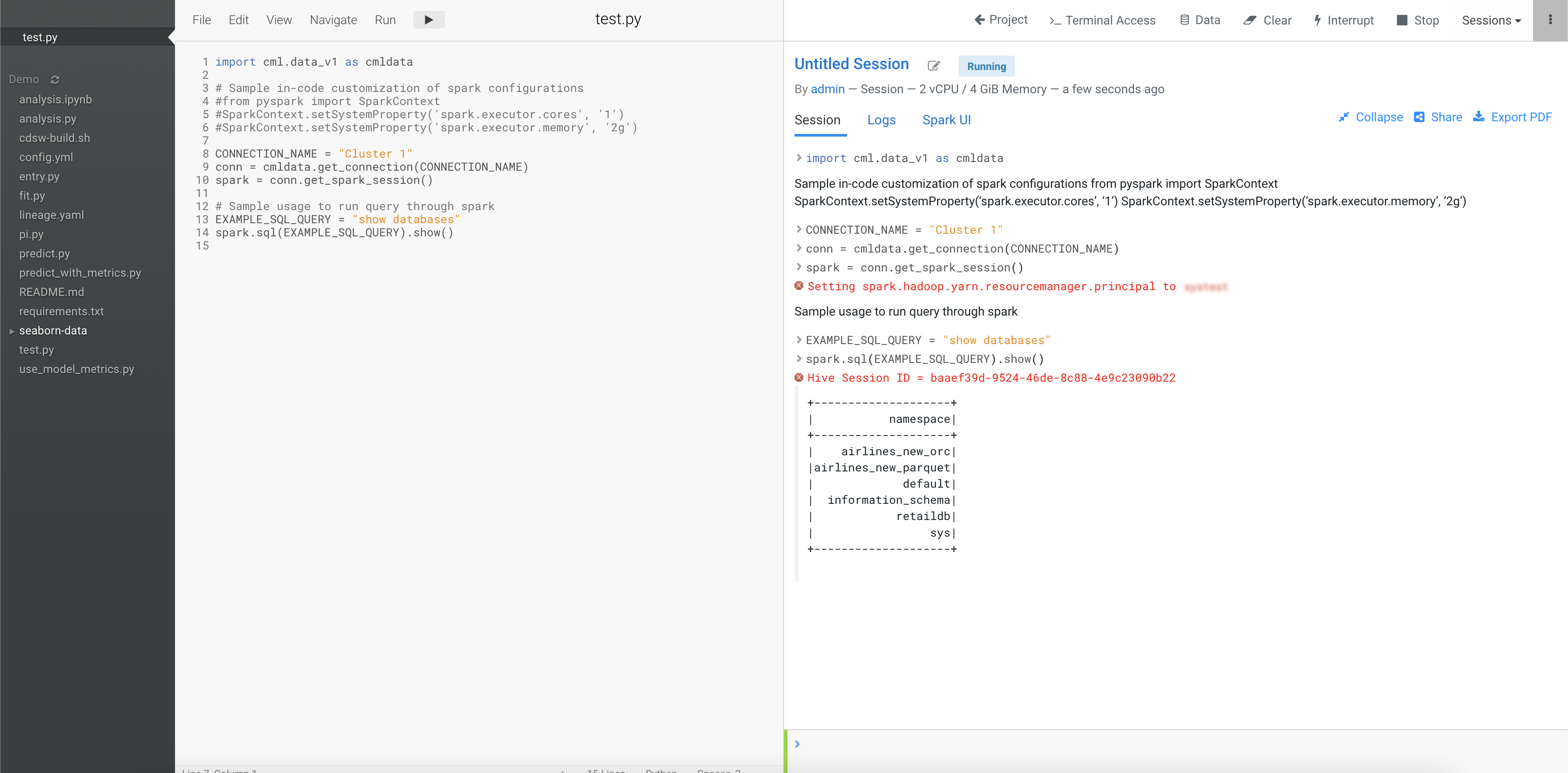Click the admin user link

pyautogui.click(x=827, y=89)
